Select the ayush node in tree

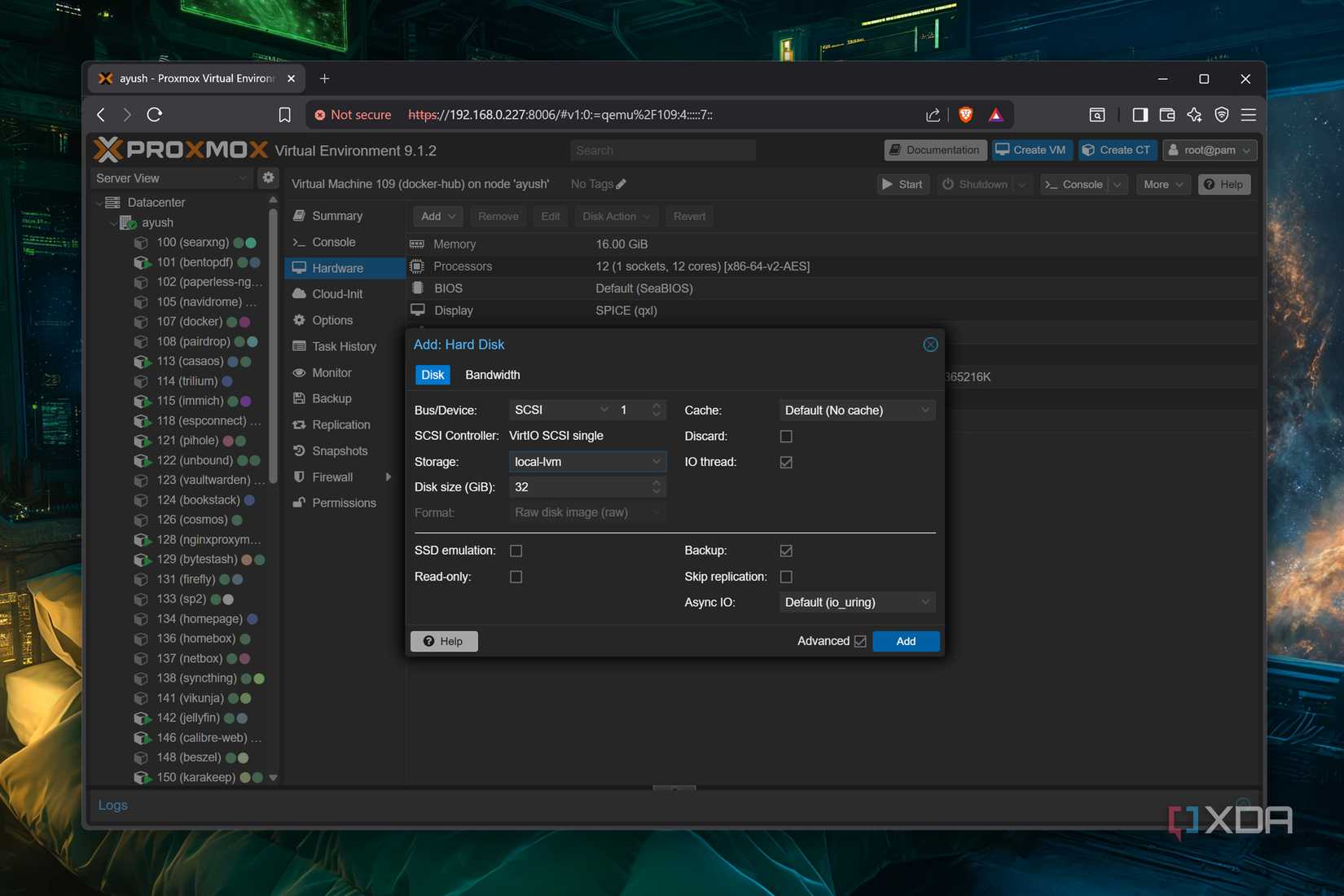pyautogui.click(x=157, y=222)
